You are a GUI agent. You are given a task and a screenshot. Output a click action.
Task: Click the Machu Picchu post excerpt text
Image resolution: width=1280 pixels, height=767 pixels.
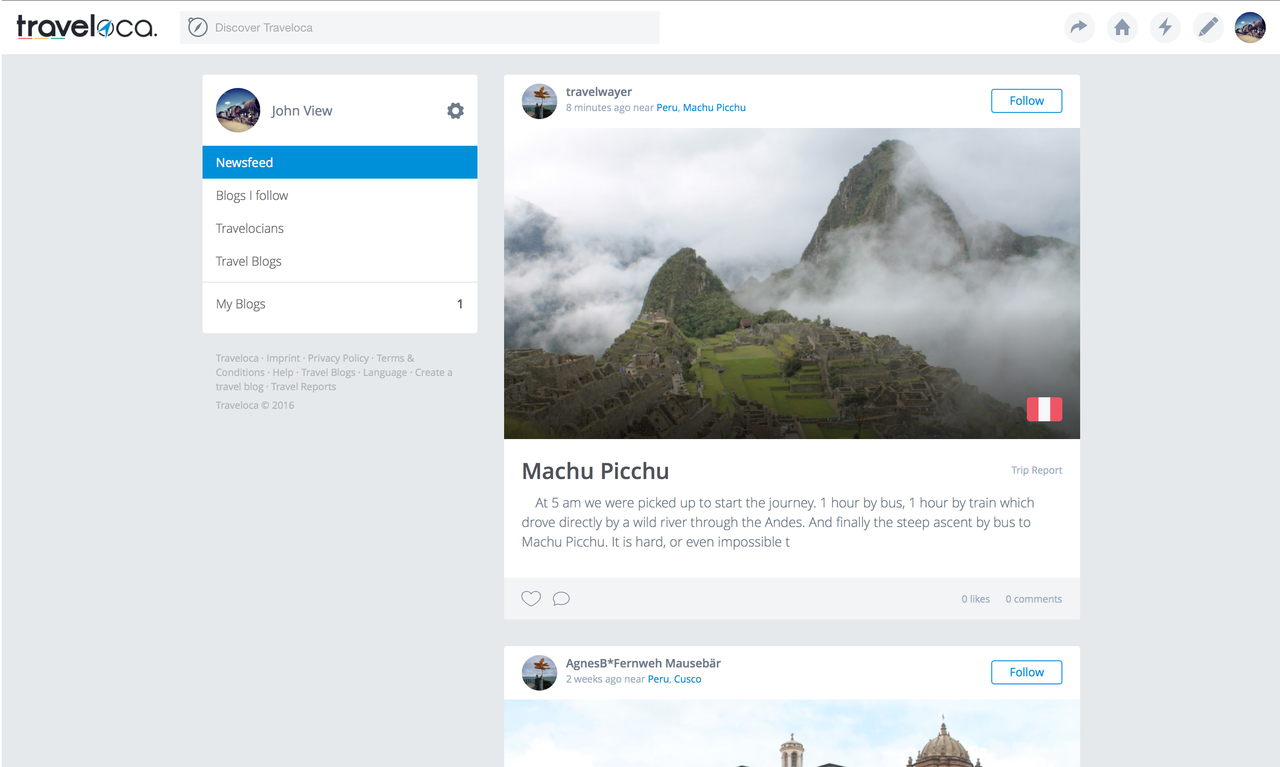point(778,522)
